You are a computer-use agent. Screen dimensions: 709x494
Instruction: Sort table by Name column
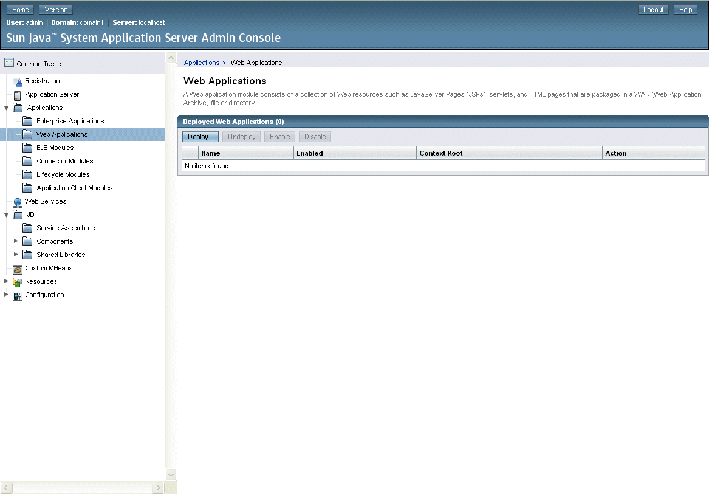tap(211, 154)
